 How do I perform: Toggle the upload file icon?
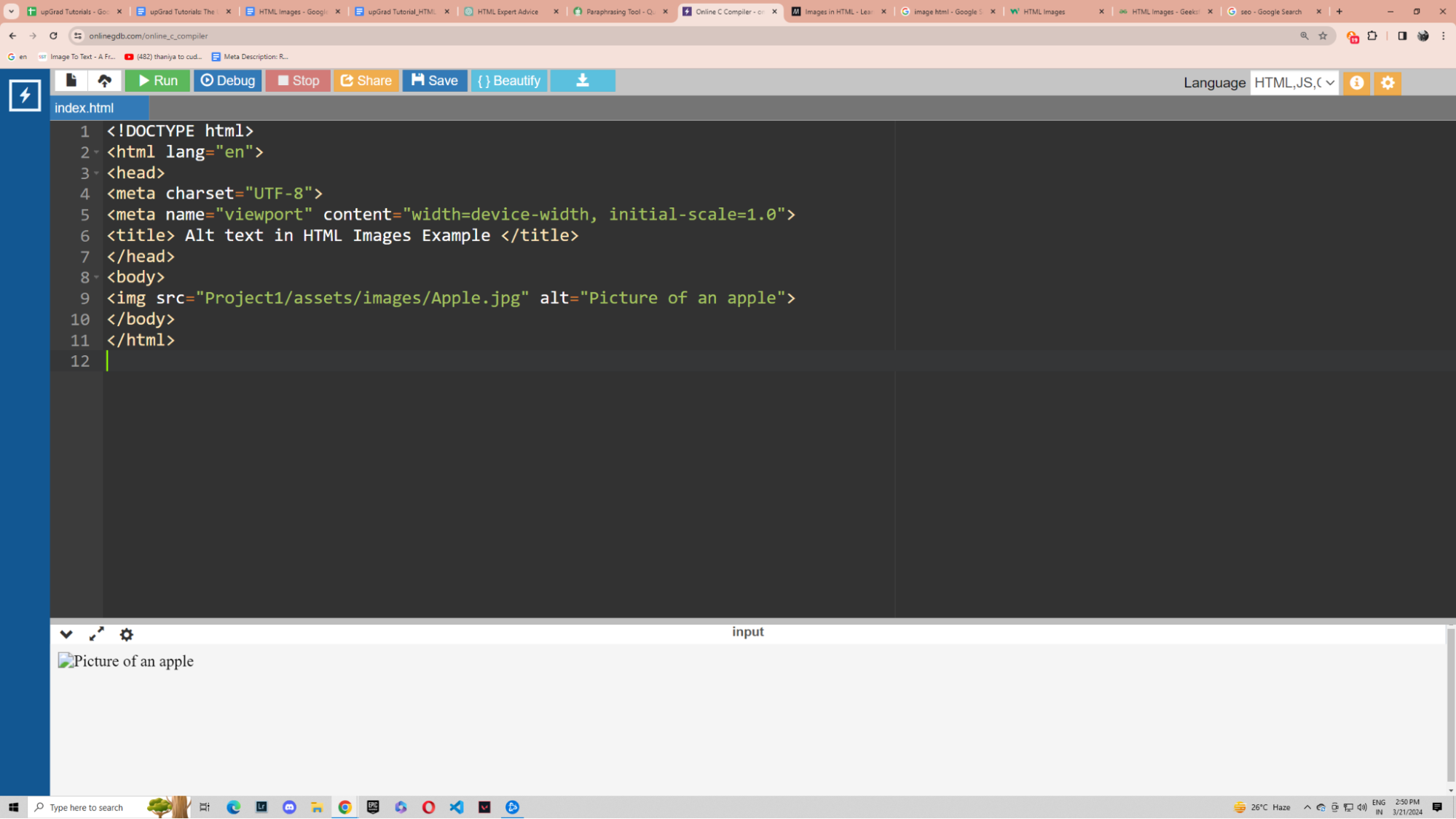click(x=105, y=80)
